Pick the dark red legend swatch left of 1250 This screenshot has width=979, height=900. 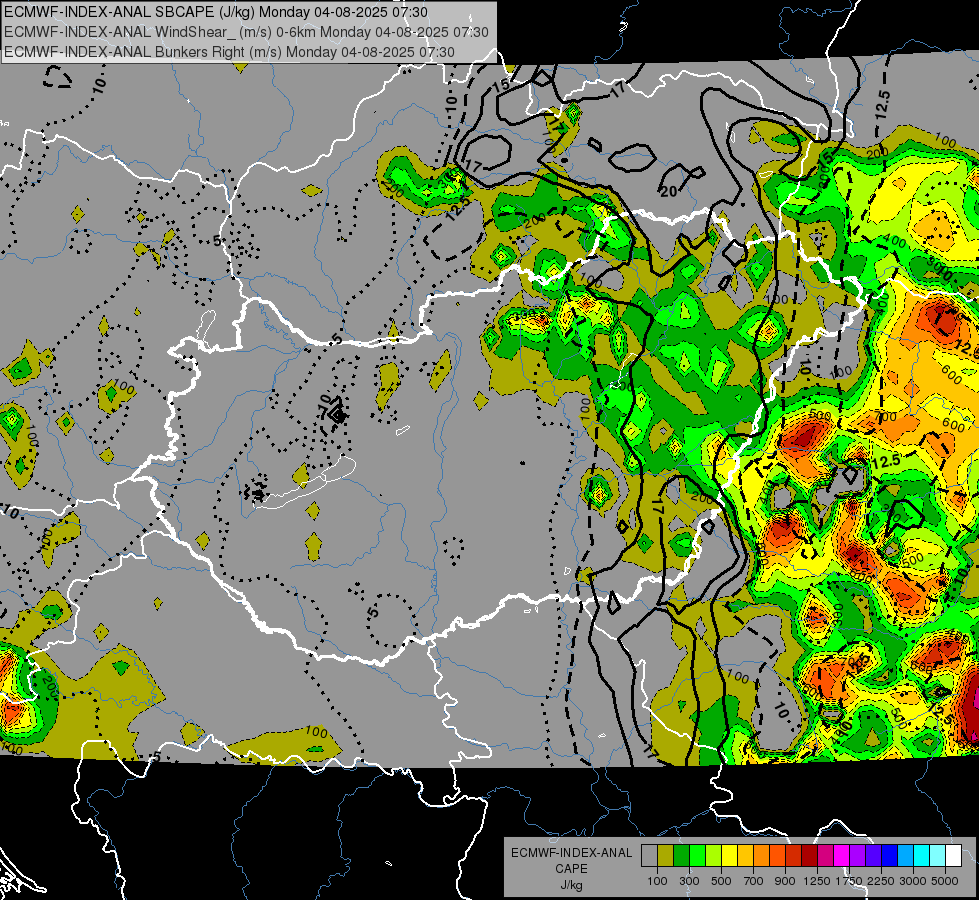pos(809,856)
